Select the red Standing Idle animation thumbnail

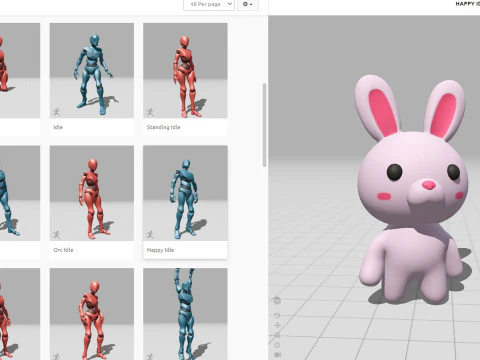click(185, 70)
